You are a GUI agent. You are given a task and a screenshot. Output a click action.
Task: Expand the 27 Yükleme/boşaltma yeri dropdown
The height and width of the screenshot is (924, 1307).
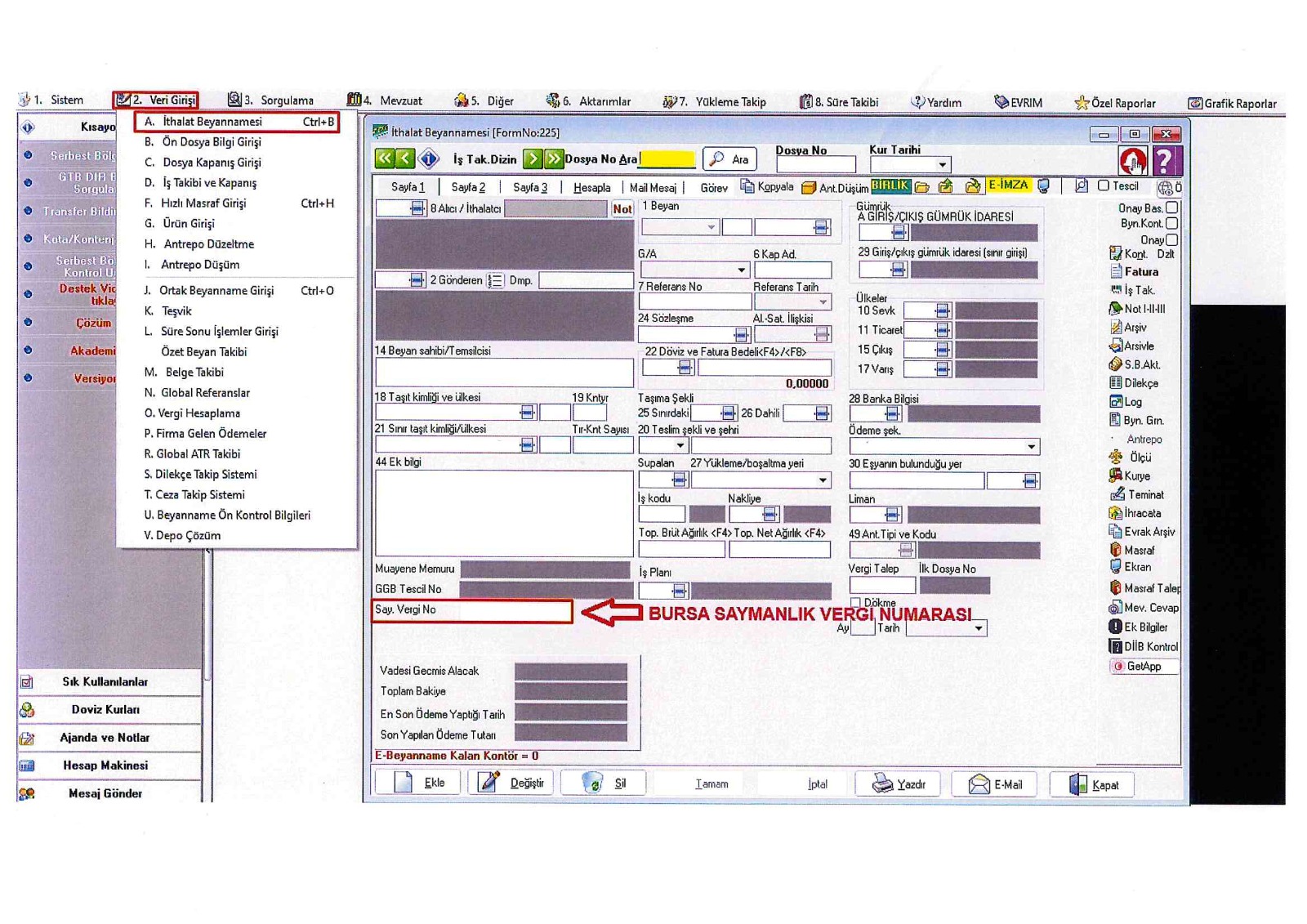tap(822, 480)
